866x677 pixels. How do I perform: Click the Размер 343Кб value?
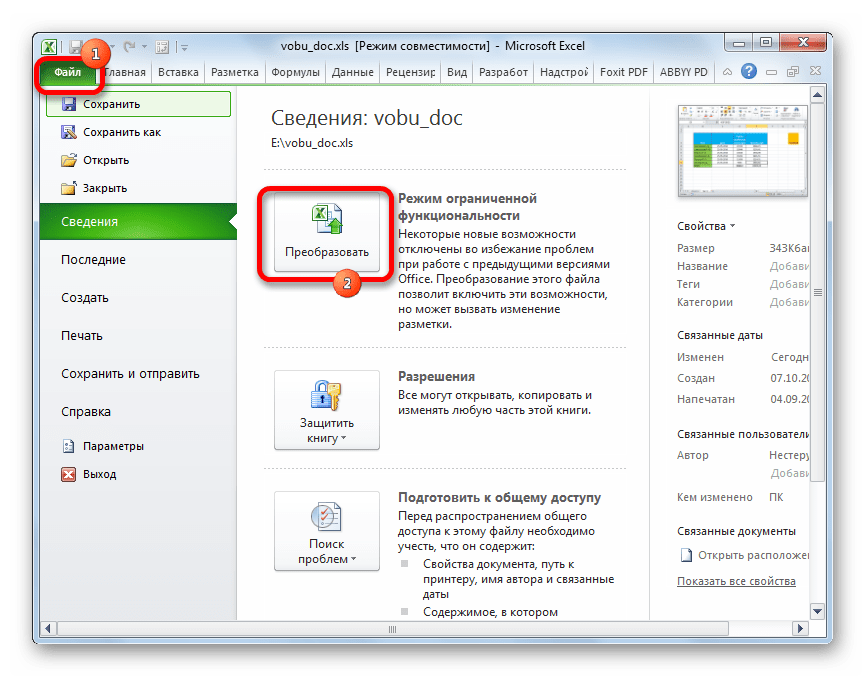789,248
